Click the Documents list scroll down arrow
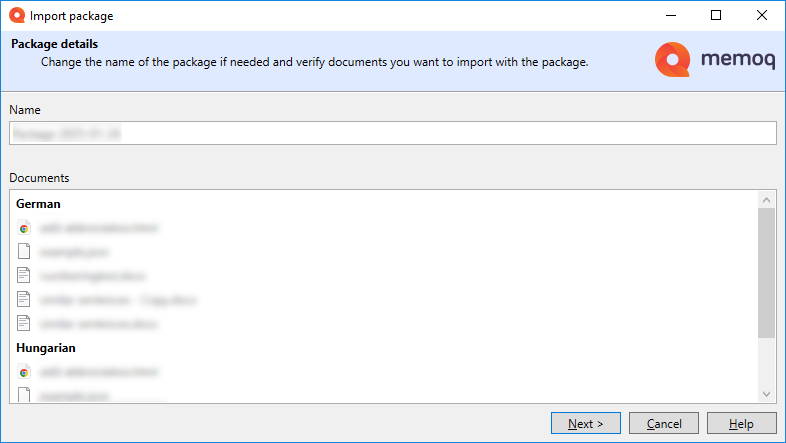Screen dimensions: 786x443 pos(766,394)
